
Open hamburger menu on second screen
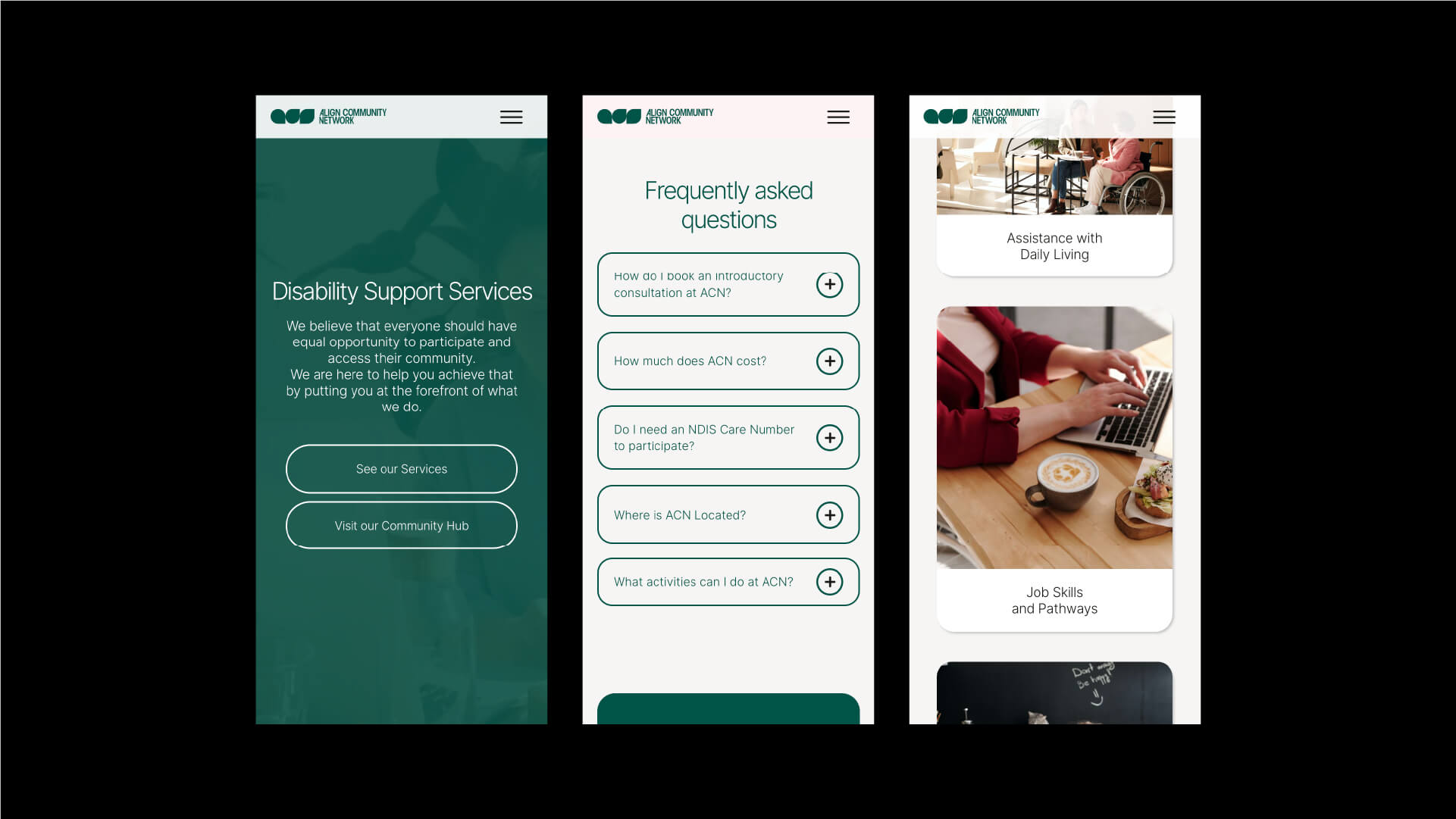[838, 117]
